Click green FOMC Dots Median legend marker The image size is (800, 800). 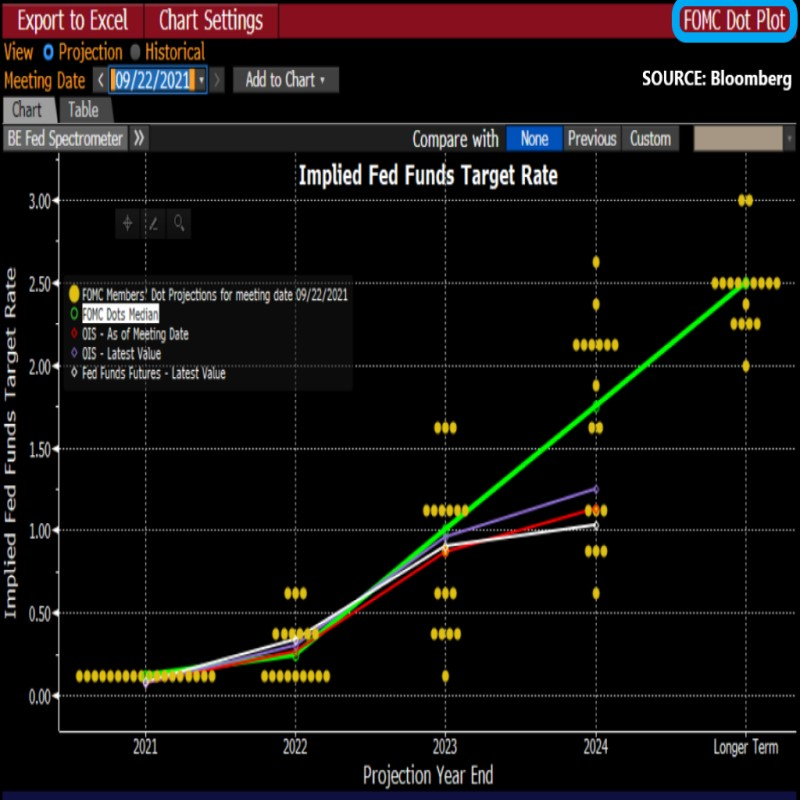[x=74, y=315]
